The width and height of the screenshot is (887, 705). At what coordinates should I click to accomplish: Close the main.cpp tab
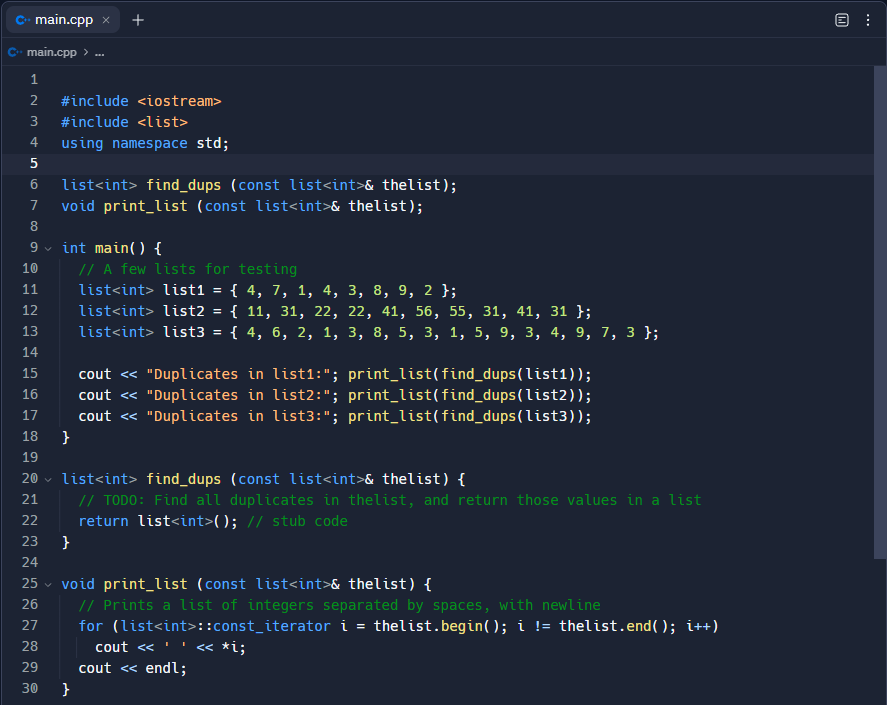coord(105,18)
